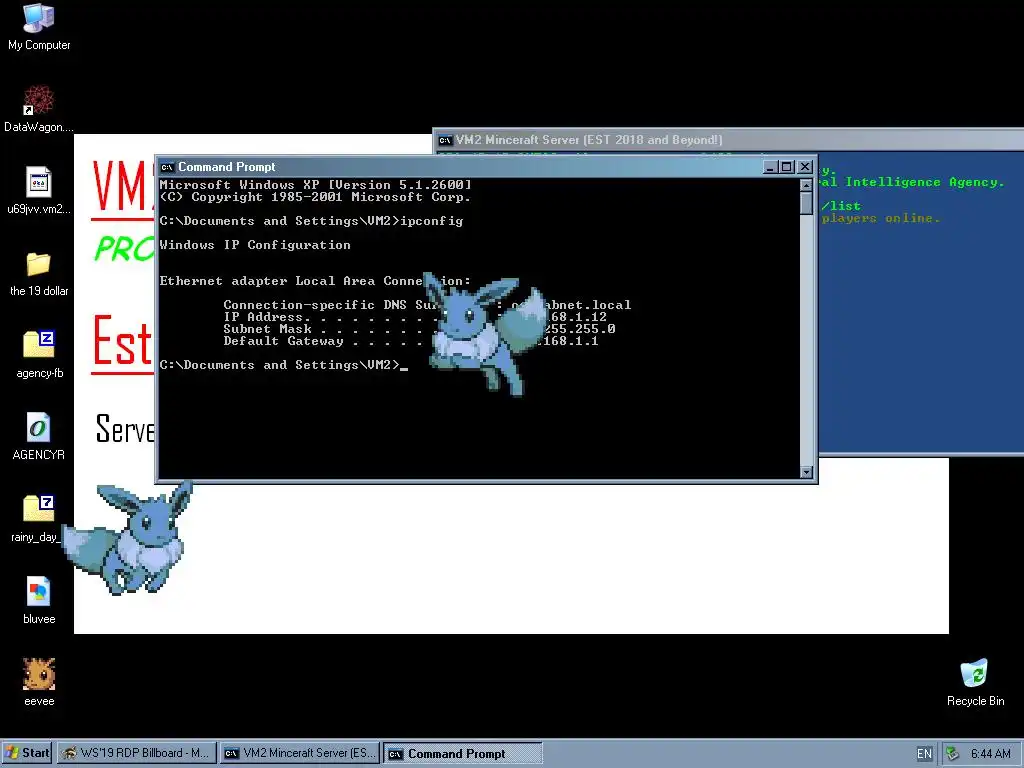Close the Command Prompt window
The height and width of the screenshot is (768, 1024).
(x=805, y=167)
